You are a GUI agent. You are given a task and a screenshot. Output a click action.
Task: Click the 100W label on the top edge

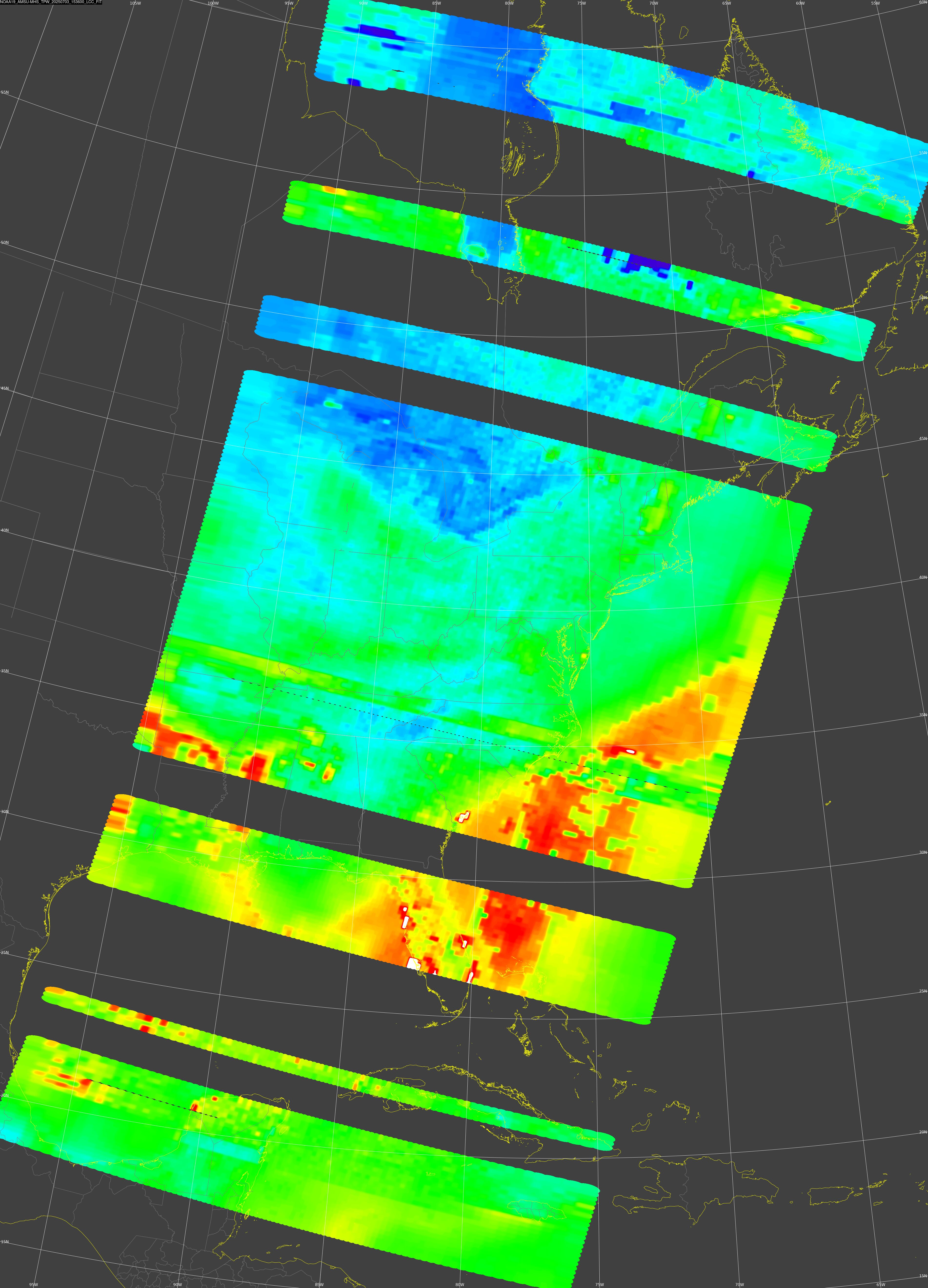point(213,3)
